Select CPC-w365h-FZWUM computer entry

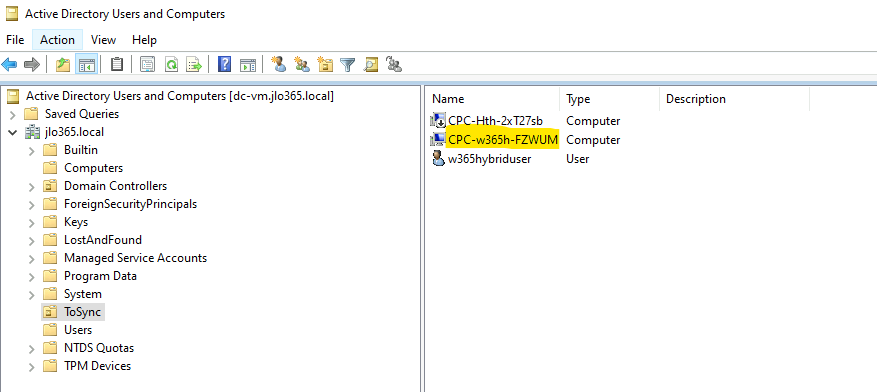click(x=503, y=139)
